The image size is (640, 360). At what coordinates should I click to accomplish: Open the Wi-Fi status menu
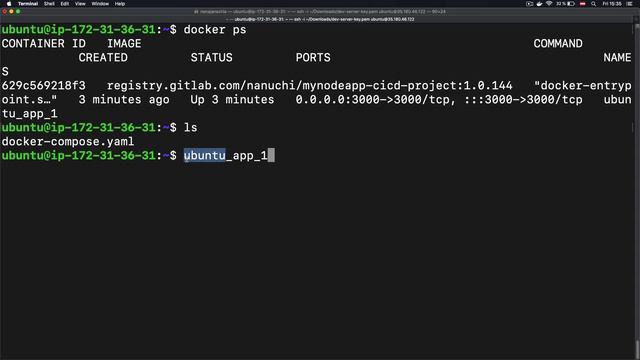(549, 4)
